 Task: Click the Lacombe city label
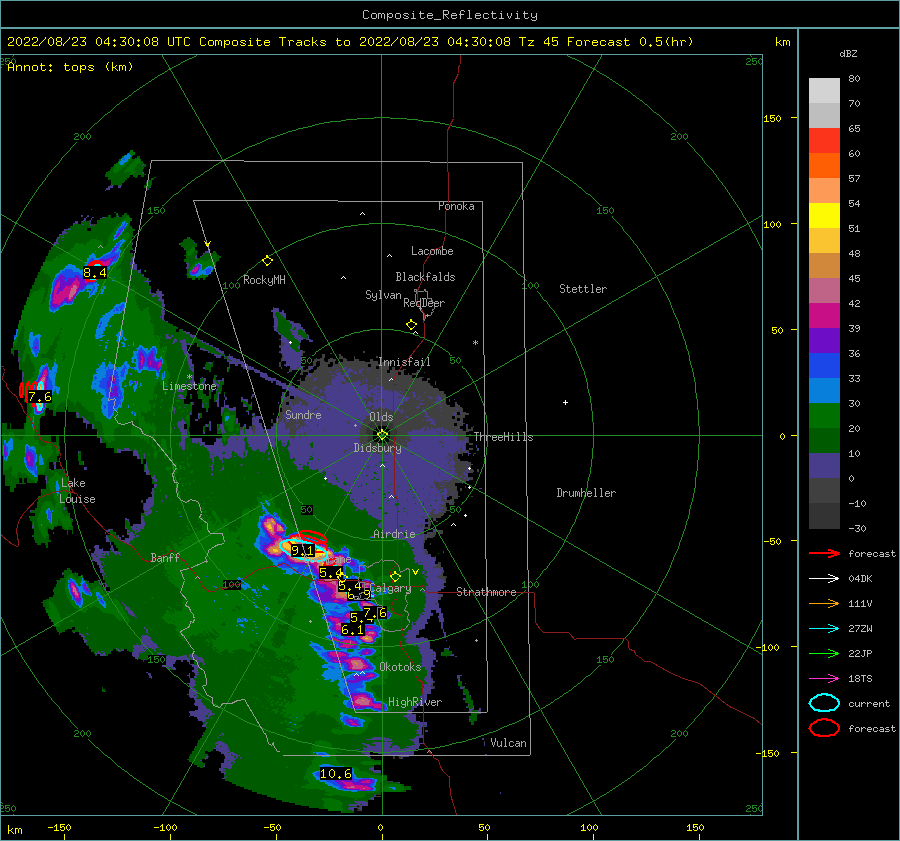point(432,251)
